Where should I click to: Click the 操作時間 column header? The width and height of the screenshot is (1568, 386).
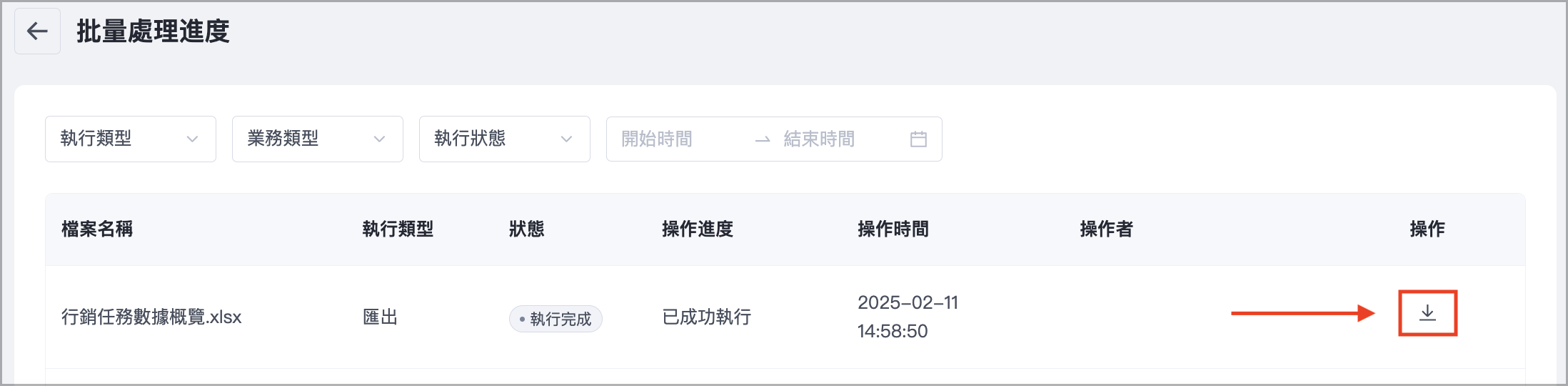point(893,229)
